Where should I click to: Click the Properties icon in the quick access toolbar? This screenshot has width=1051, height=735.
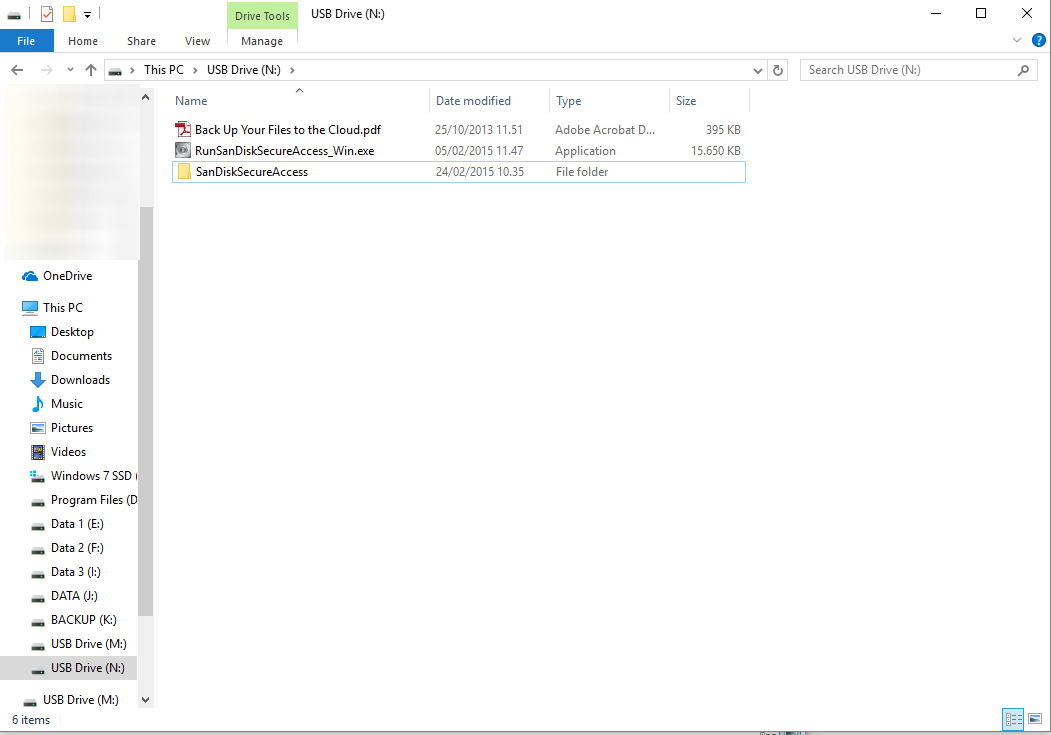click(47, 13)
